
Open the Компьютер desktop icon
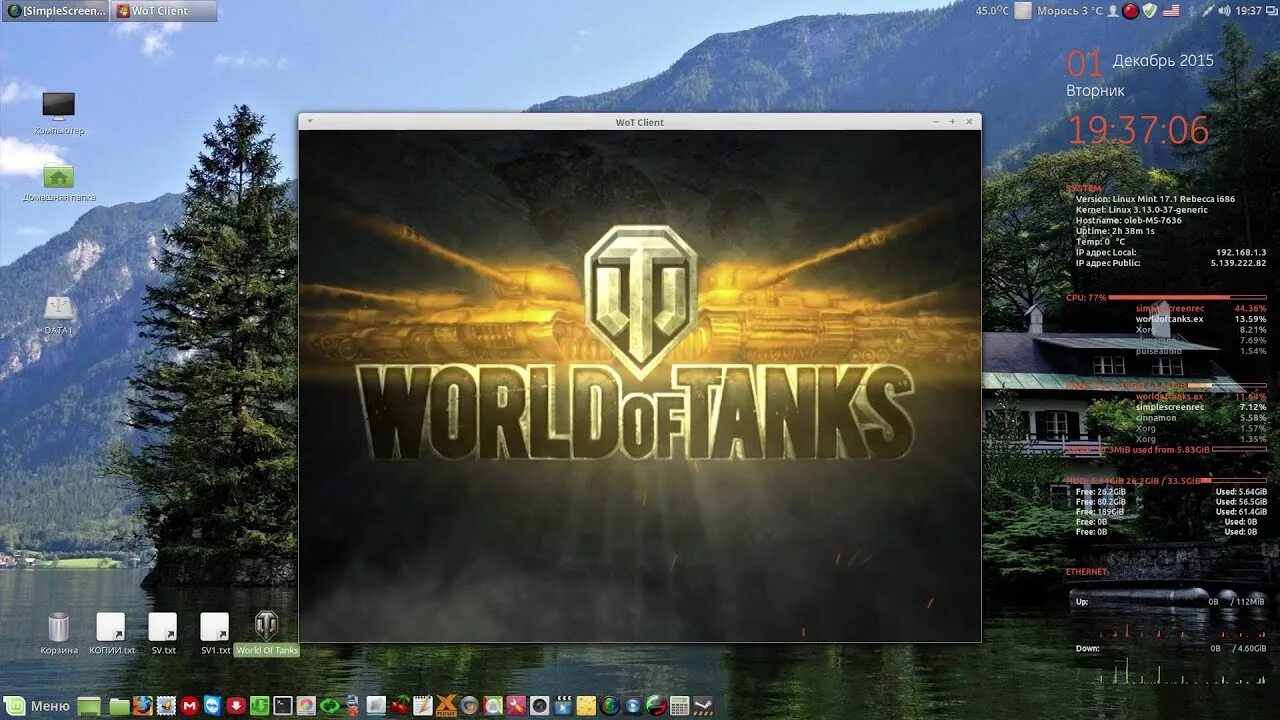[x=58, y=112]
